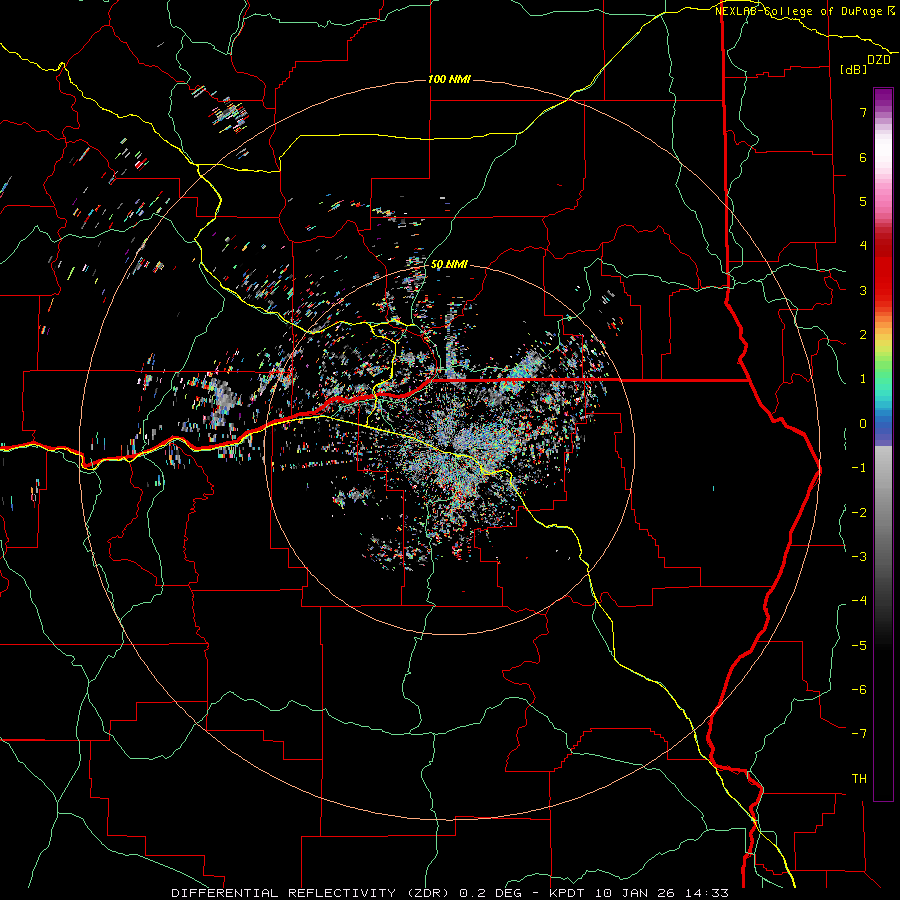Click the "7" tick on the color scale
Image resolution: width=900 pixels, height=900 pixels.
coord(863,112)
